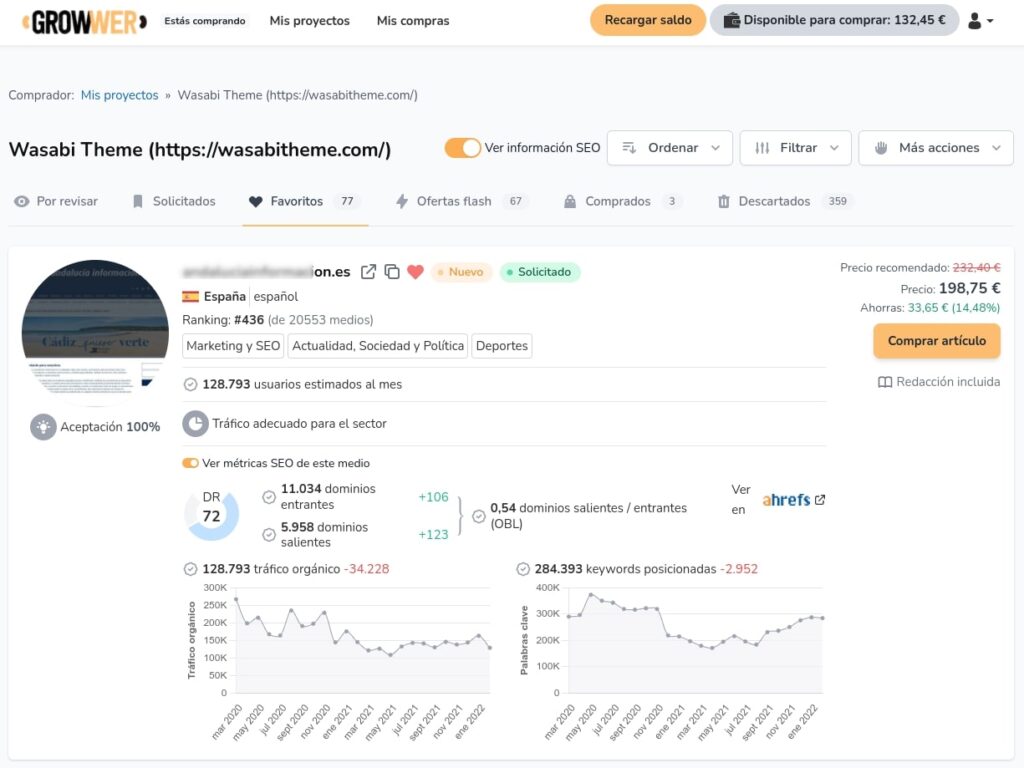The width and height of the screenshot is (1024, 768).
Task: Click the bag icon on Comprados
Action: (x=570, y=201)
